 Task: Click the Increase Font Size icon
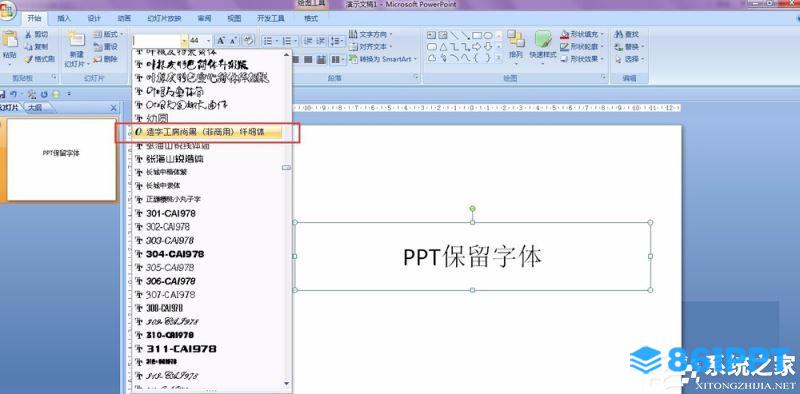point(221,40)
